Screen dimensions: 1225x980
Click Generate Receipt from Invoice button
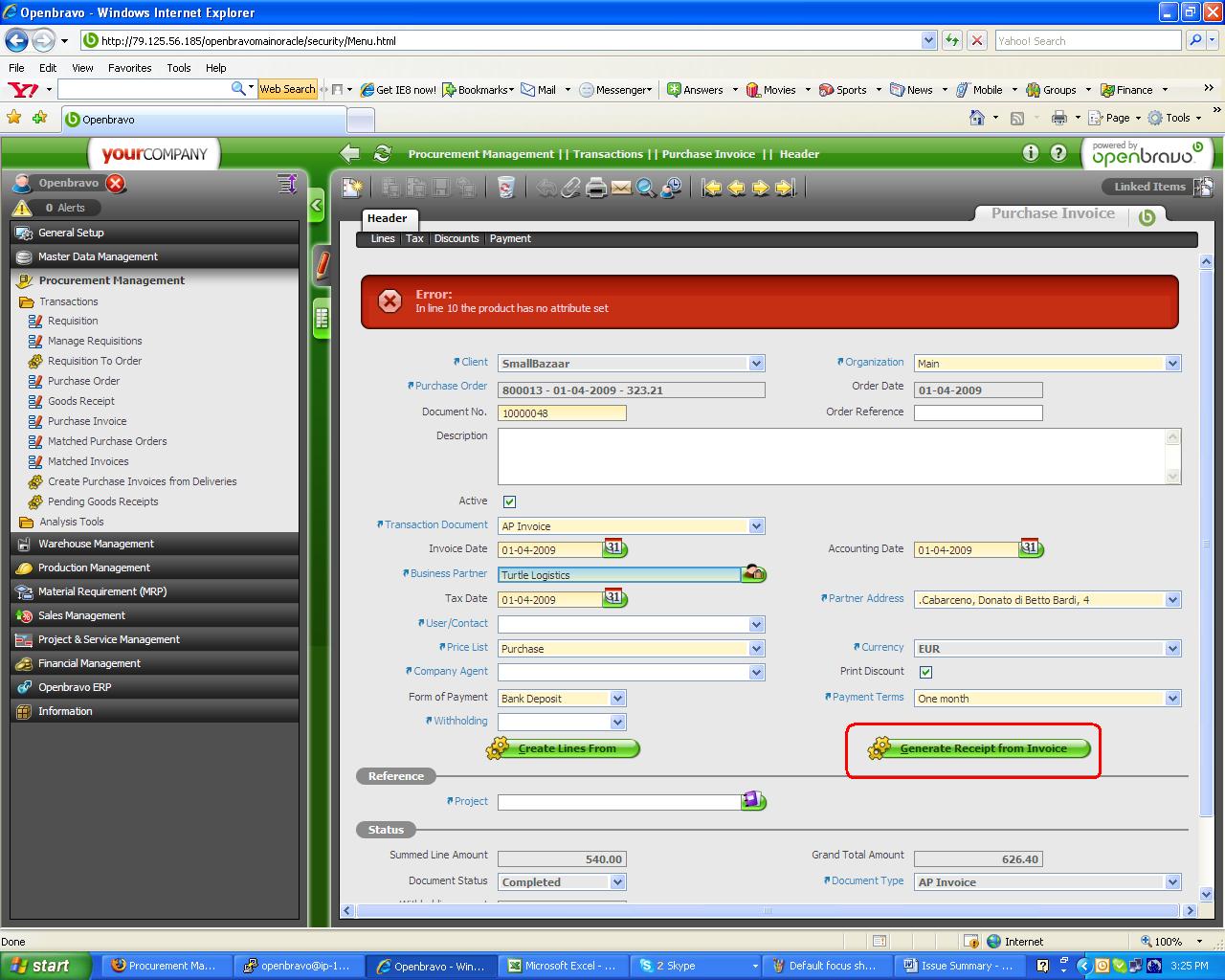click(979, 748)
